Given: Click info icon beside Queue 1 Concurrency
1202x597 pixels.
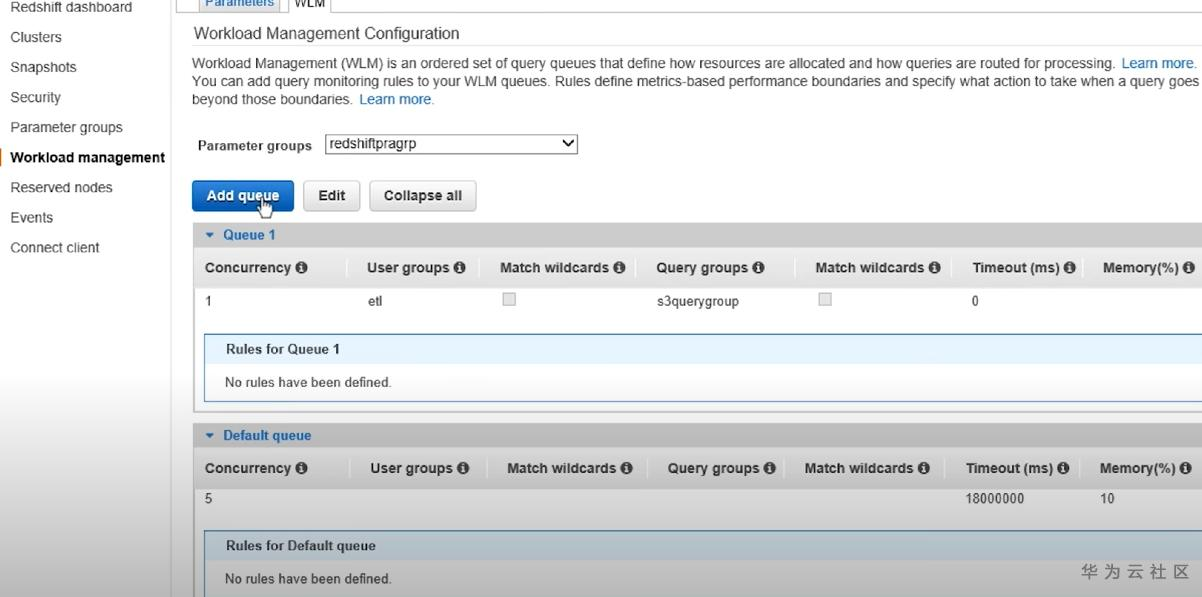Looking at the screenshot, I should tap(301, 268).
